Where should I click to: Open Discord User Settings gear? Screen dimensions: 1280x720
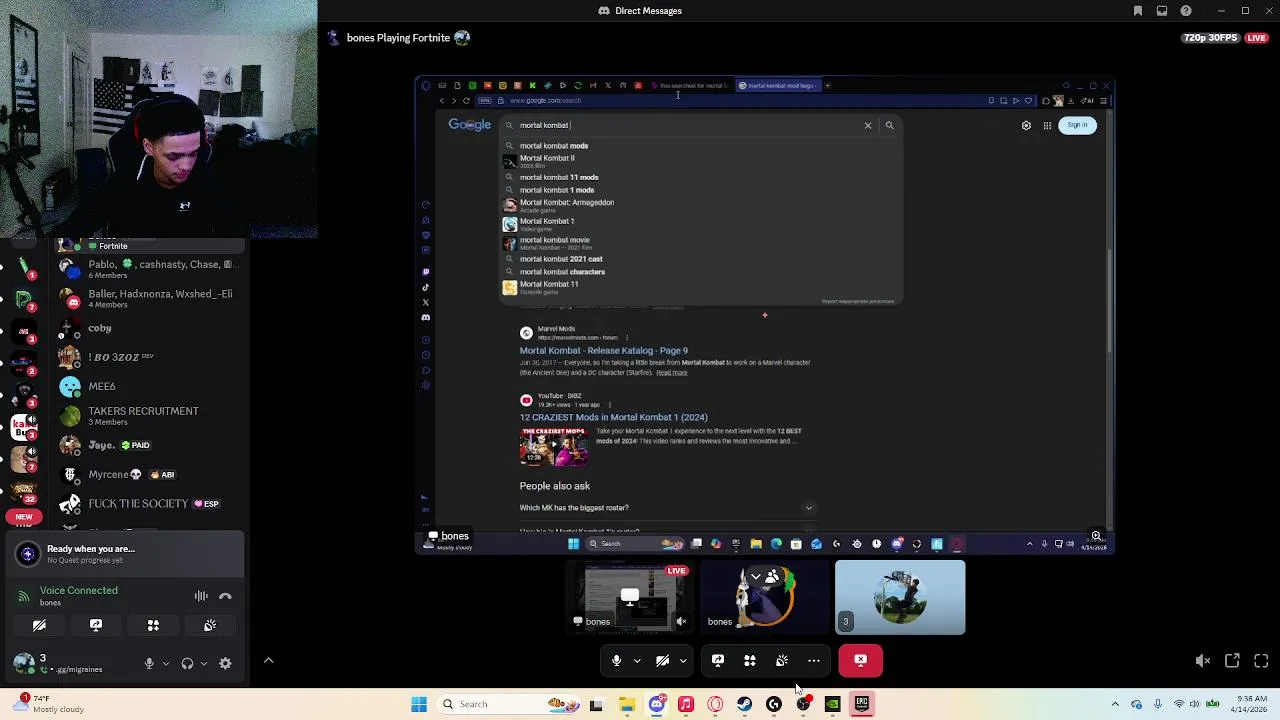pyautogui.click(x=225, y=663)
